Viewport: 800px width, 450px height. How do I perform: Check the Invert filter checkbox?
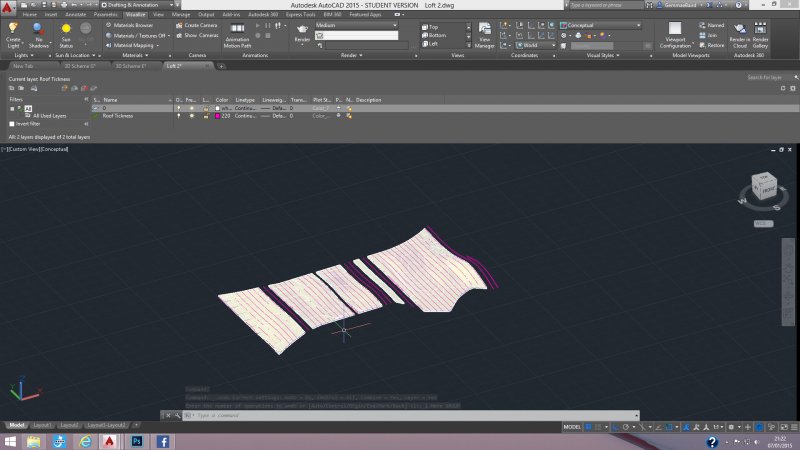[12, 124]
